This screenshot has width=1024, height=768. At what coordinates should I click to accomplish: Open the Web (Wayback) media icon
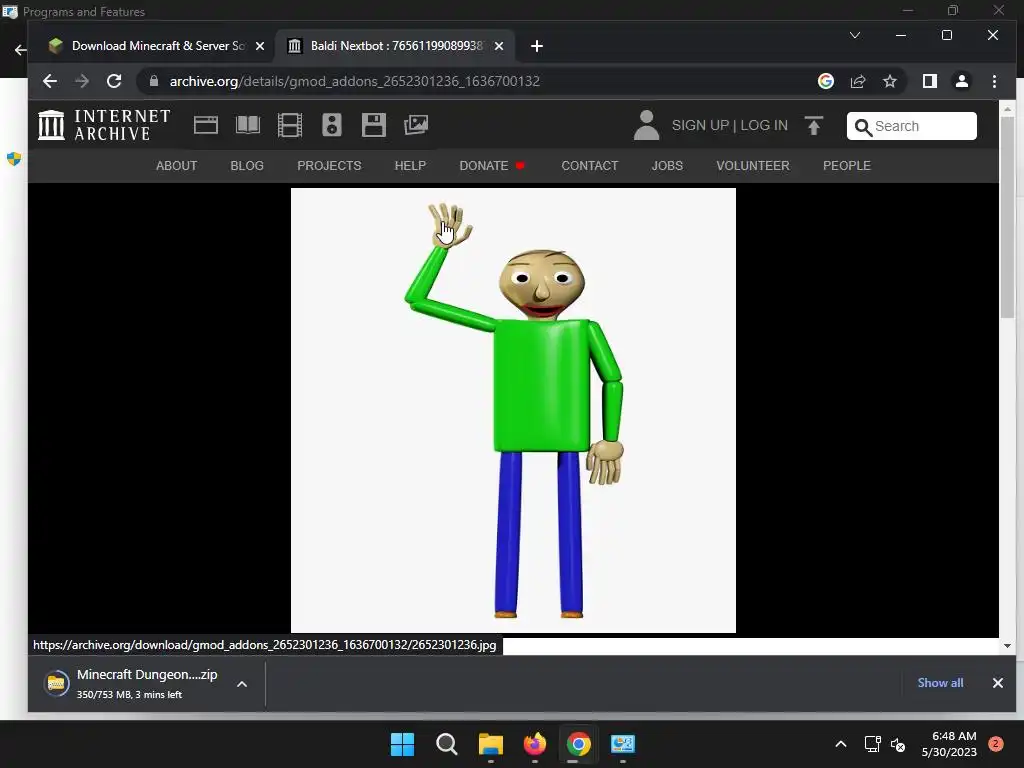tap(206, 125)
